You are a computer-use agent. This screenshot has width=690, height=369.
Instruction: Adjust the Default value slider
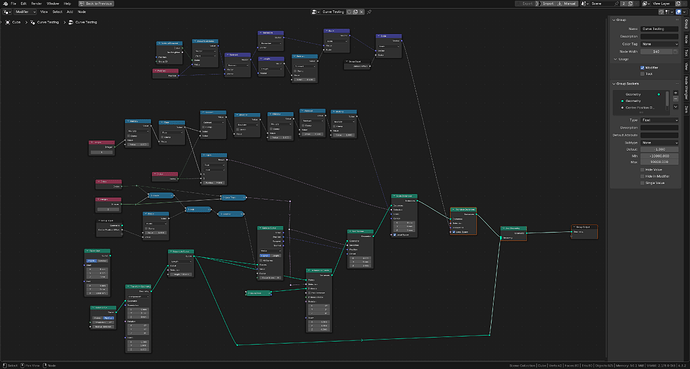[x=659, y=150]
